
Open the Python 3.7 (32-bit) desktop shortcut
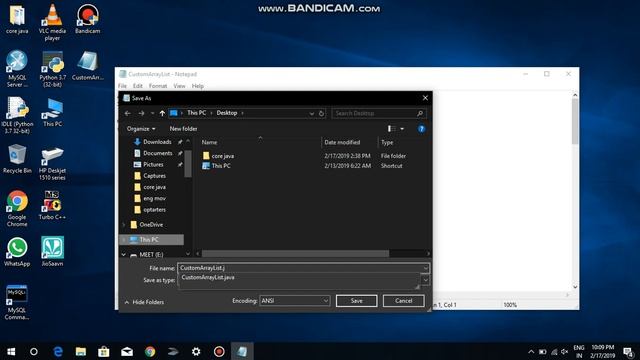click(x=52, y=68)
